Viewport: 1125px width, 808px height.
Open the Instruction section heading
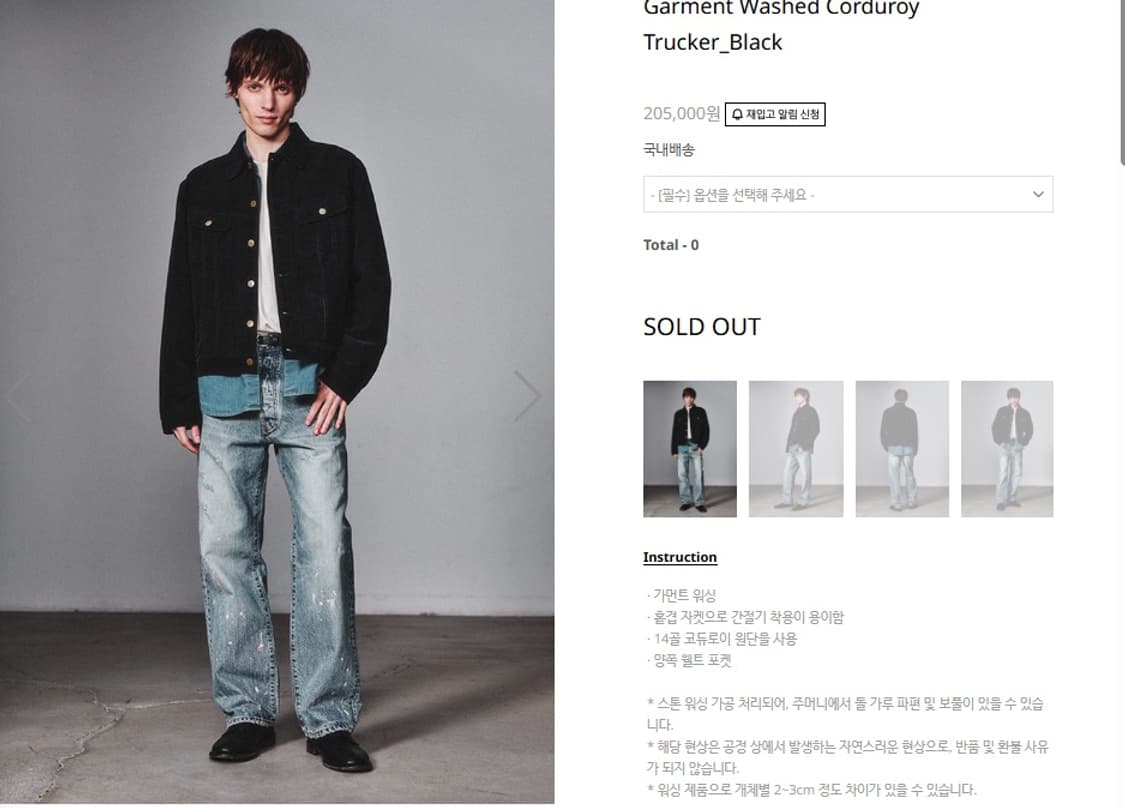(x=679, y=558)
